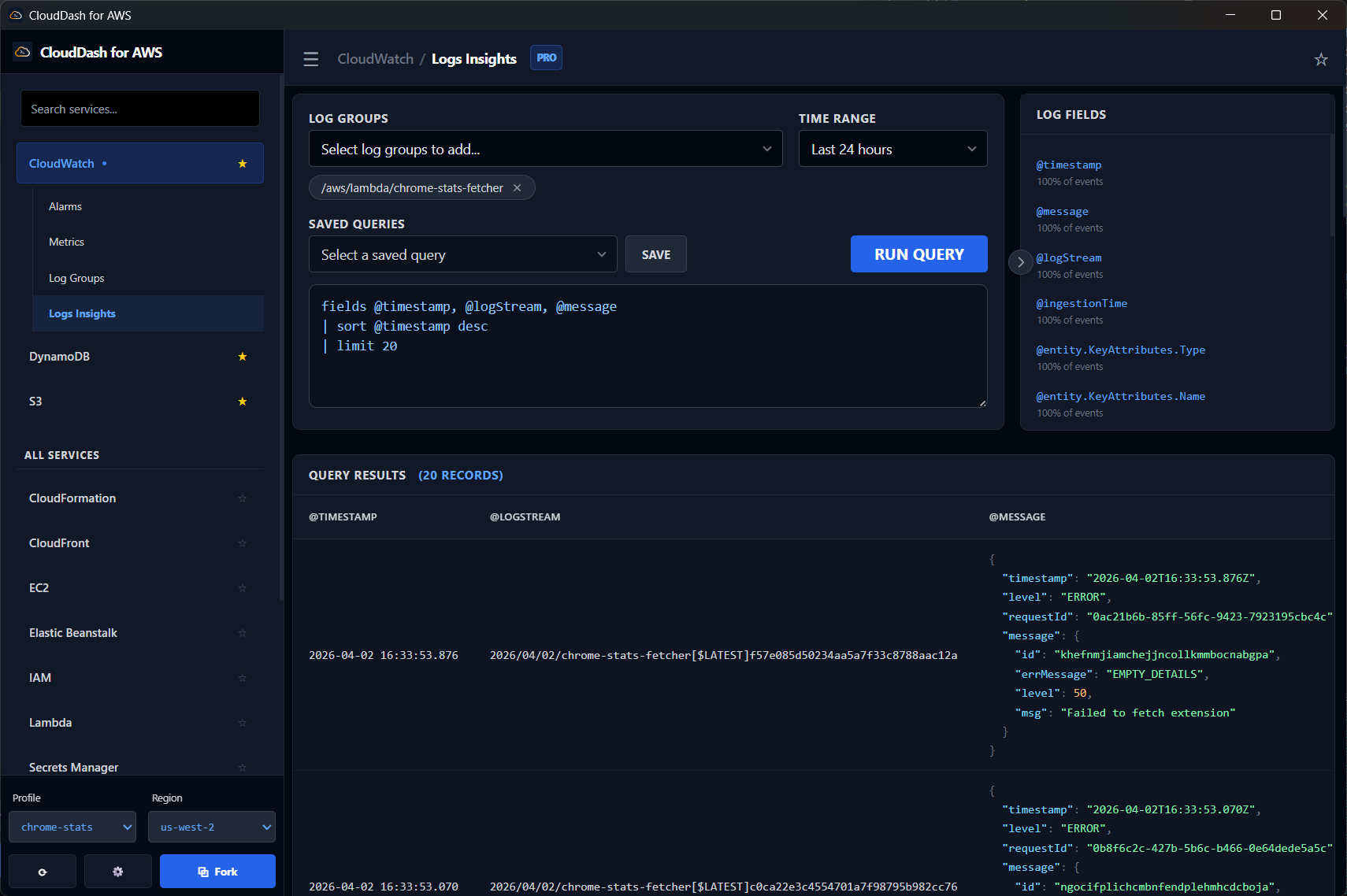
Task: Expand the Log Fields panel chevron arrow
Action: pyautogui.click(x=1021, y=261)
